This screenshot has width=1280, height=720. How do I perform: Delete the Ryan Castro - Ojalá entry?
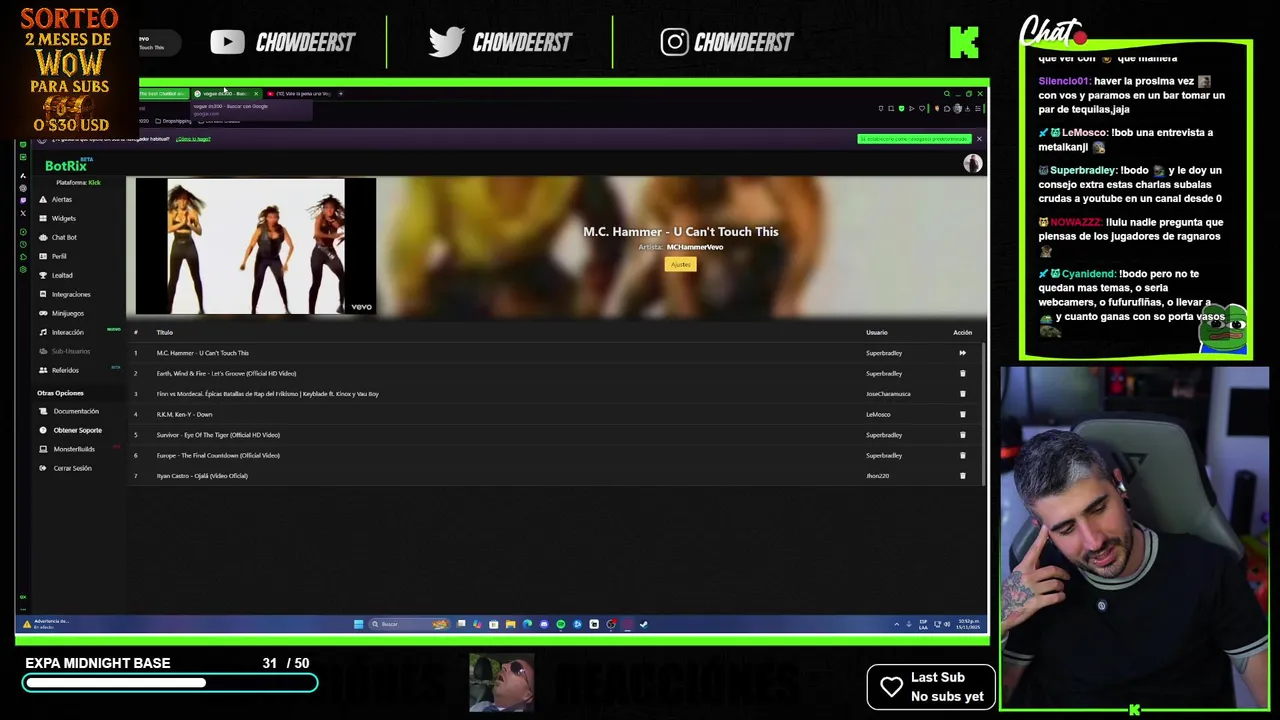point(962,476)
